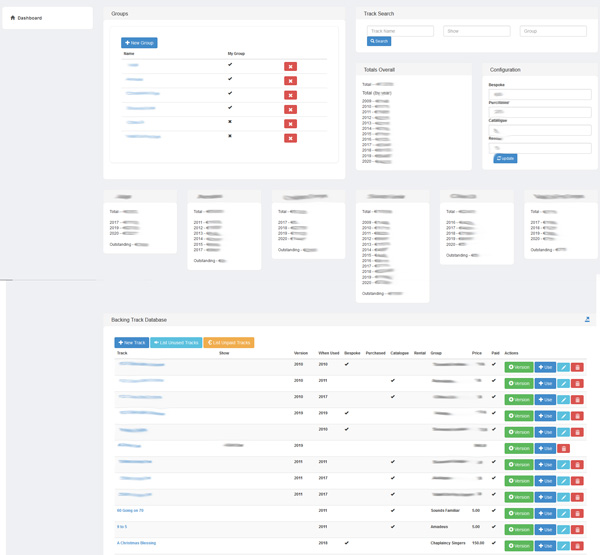Click Use for the '9 to 5' track

coord(545,530)
